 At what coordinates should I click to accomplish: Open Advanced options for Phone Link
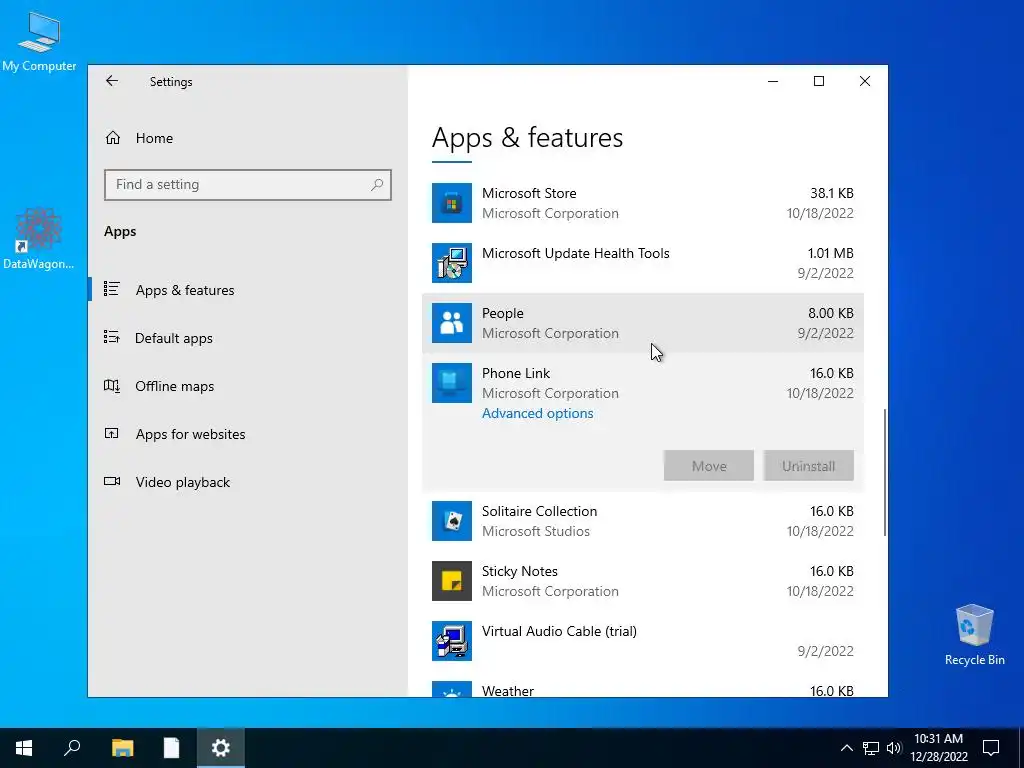pyautogui.click(x=537, y=413)
